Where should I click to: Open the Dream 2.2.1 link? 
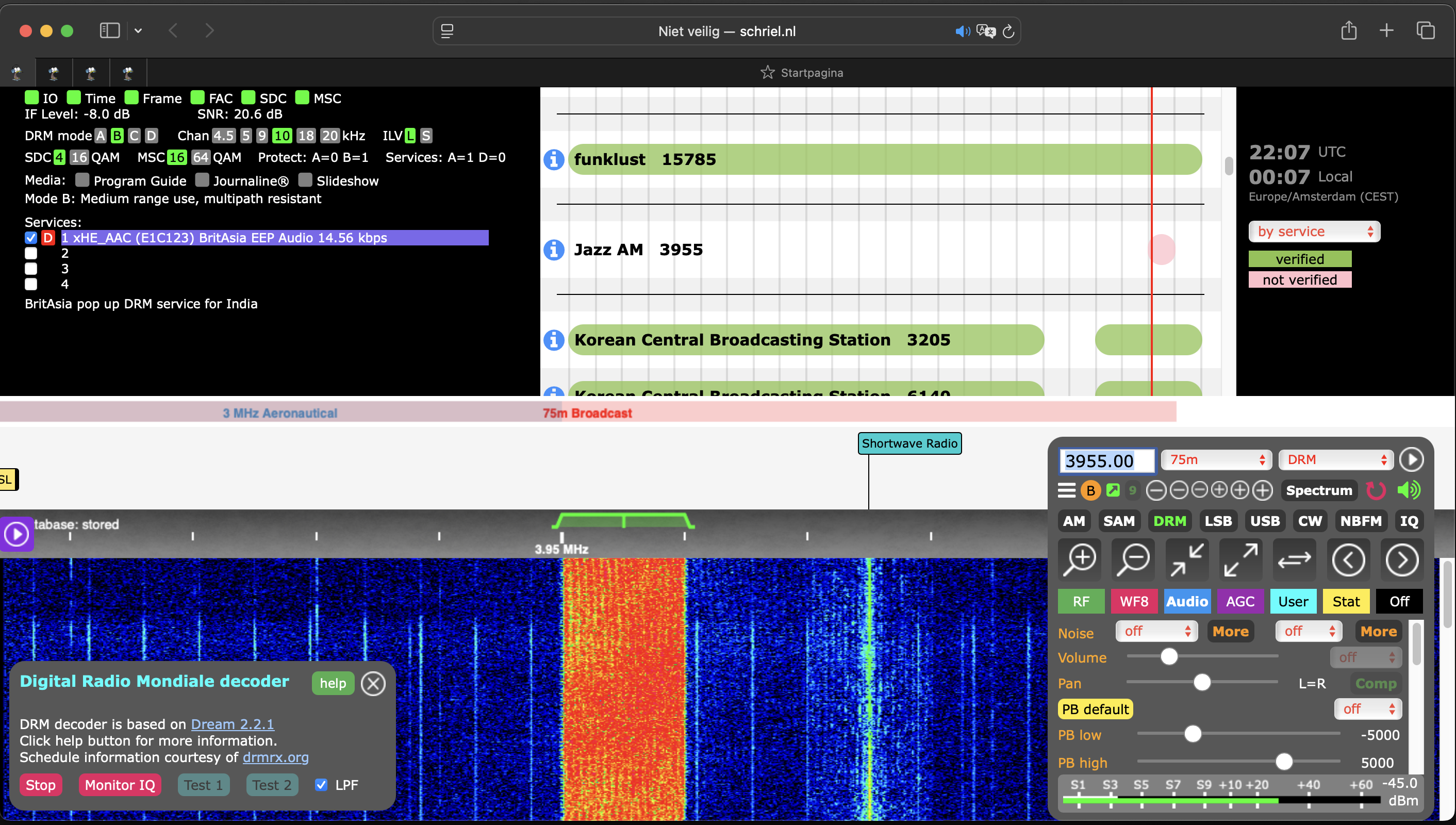[x=233, y=724]
